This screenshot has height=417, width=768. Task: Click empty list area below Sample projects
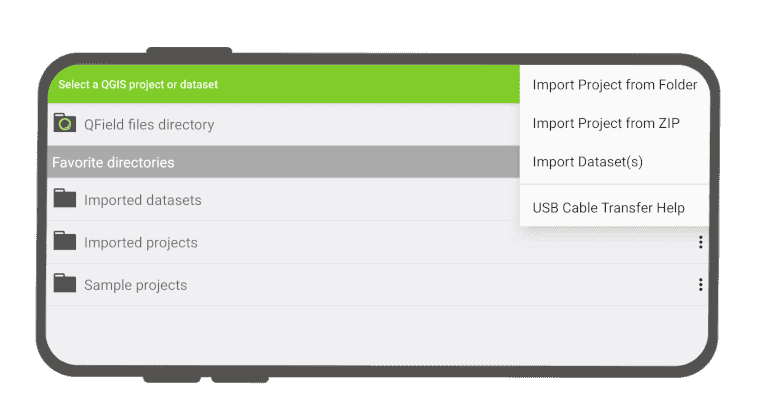coord(370,335)
